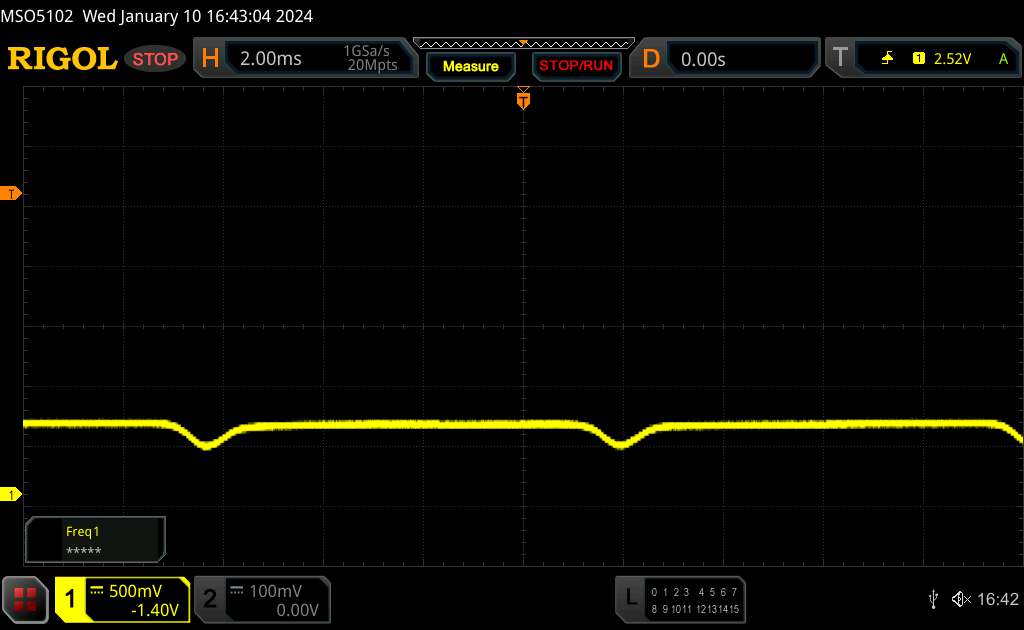Click the yellow channel 1 ground marker
Viewport: 1024px width, 630px height.
point(10,495)
